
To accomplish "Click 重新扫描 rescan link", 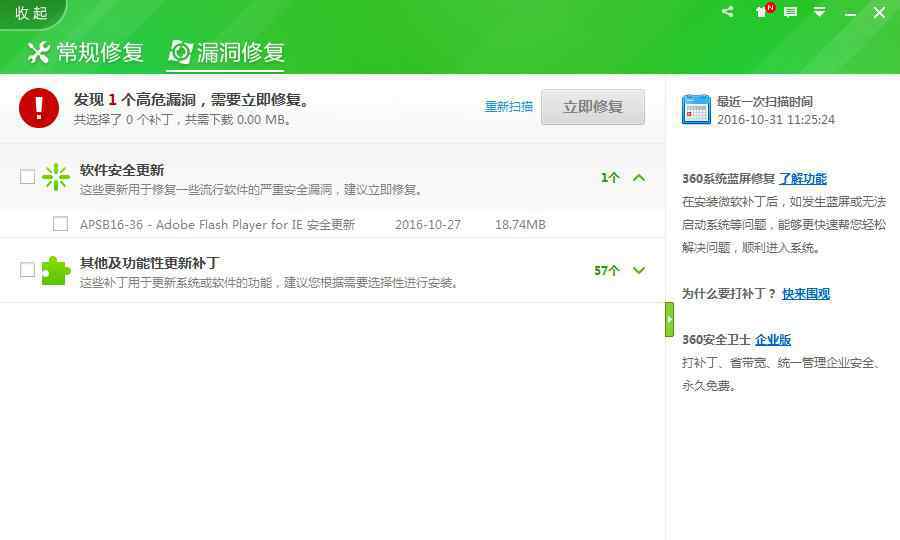I will coord(509,106).
